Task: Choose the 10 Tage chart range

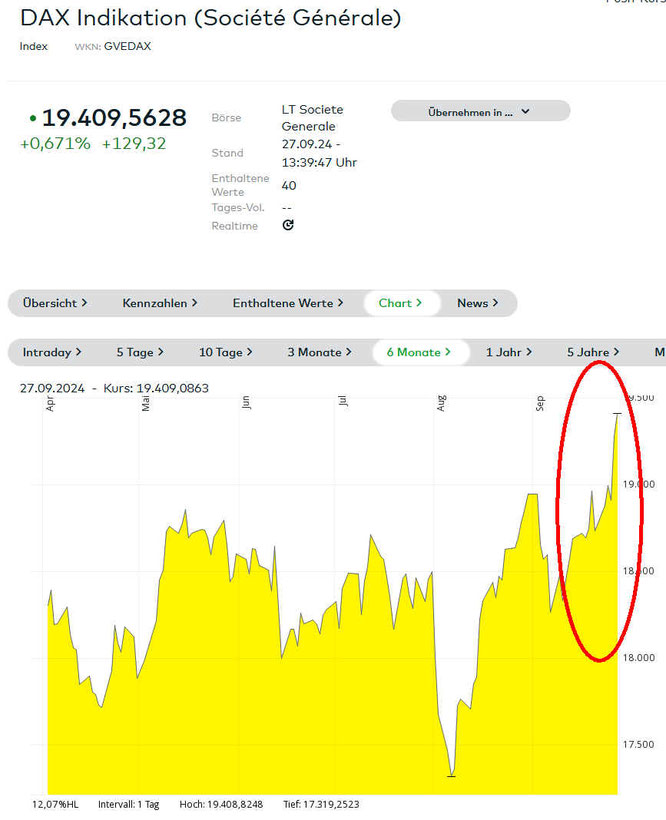Action: [x=225, y=352]
